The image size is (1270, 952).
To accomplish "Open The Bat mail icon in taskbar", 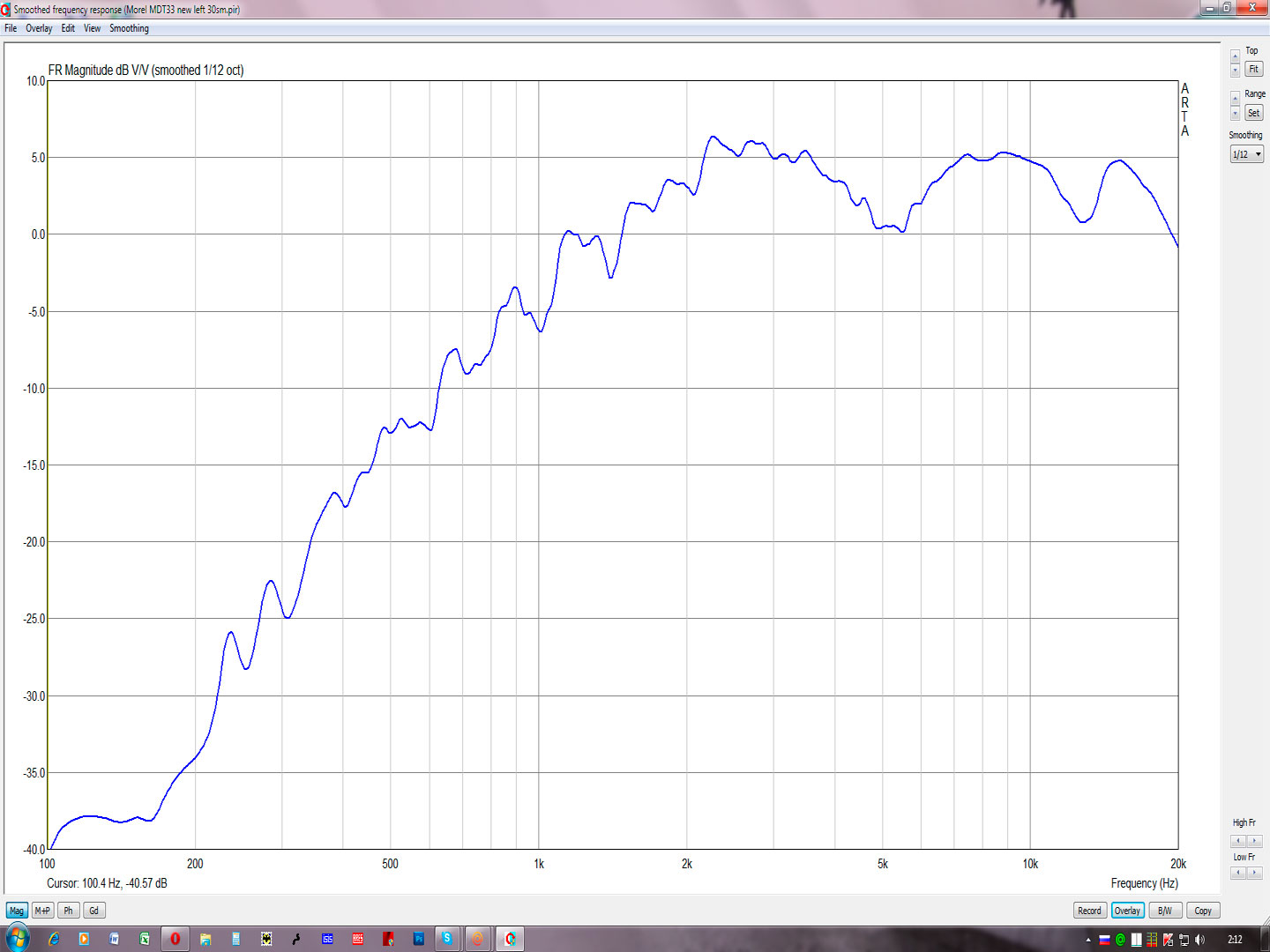I will [x=266, y=939].
